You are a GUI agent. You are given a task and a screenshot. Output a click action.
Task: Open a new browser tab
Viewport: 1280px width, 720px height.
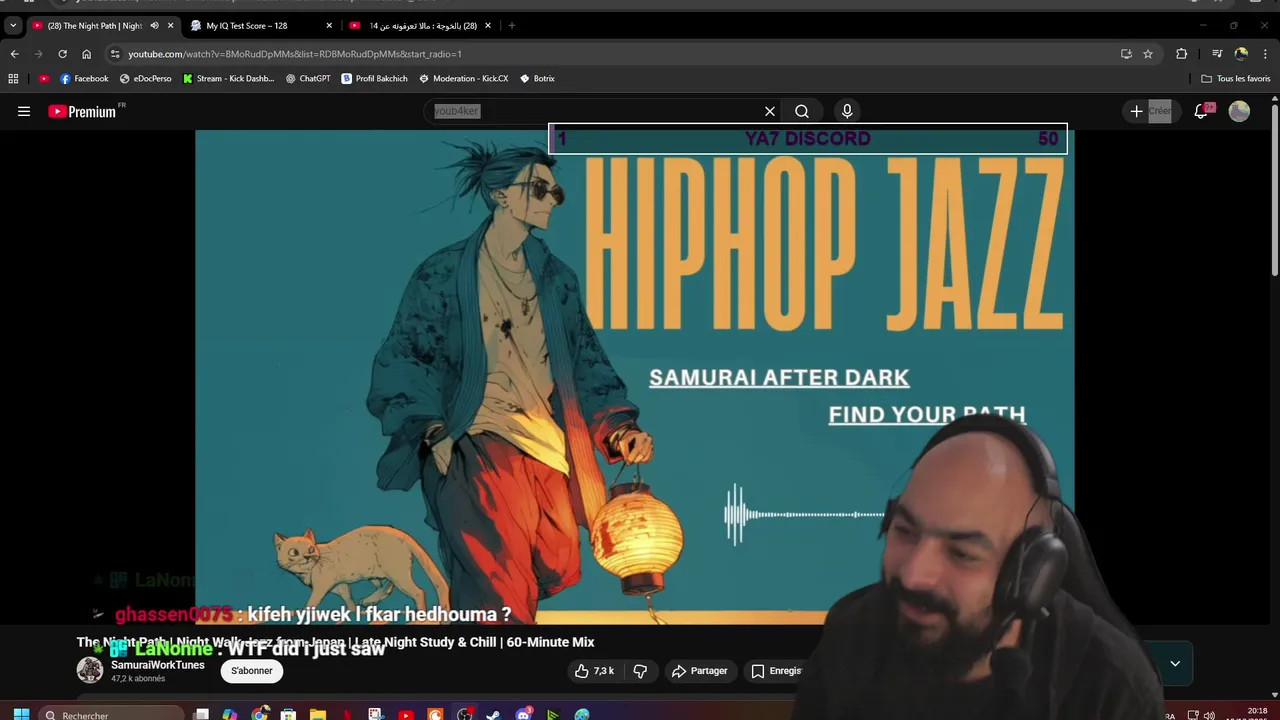[x=512, y=26]
